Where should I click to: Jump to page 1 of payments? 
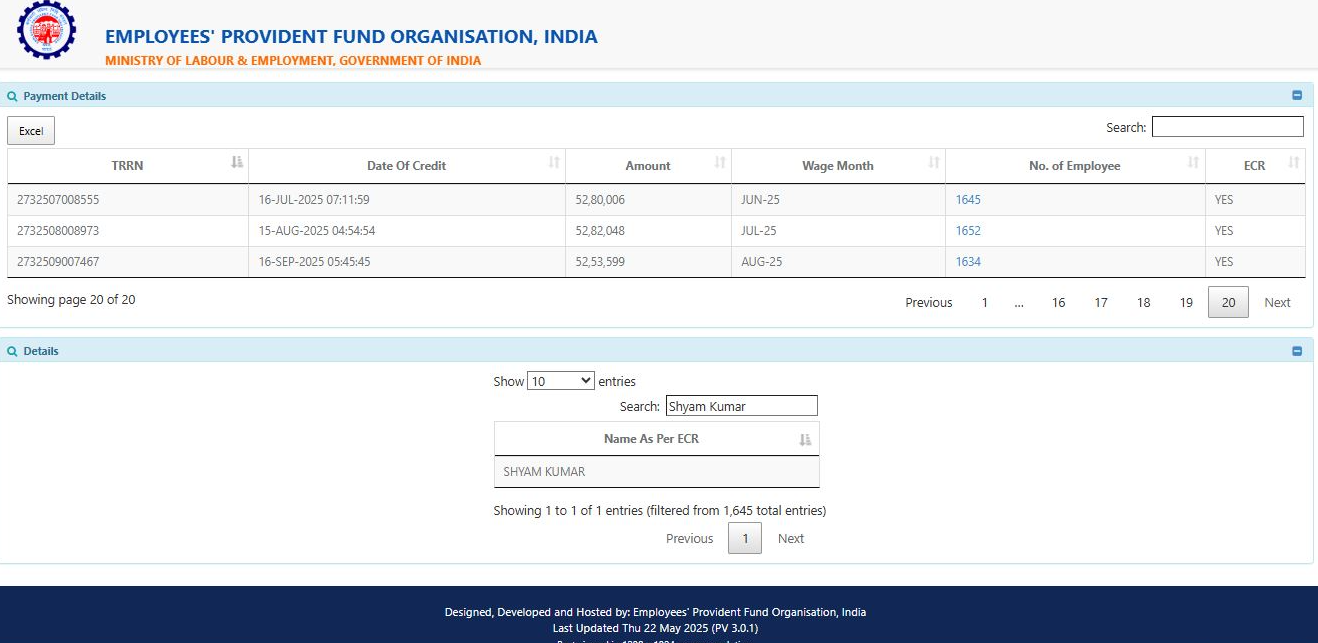tap(984, 302)
